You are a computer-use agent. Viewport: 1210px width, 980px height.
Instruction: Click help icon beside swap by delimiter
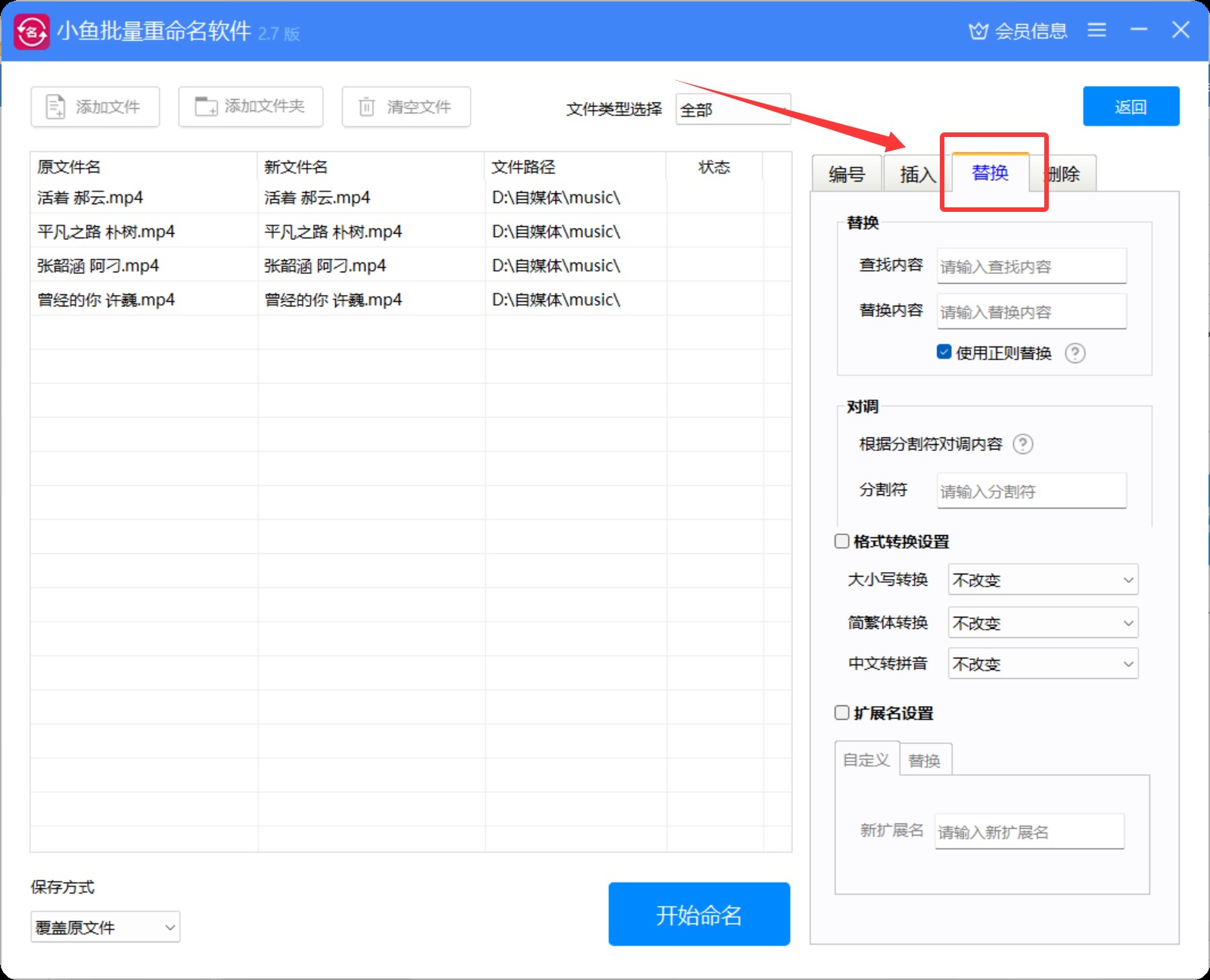point(1022,444)
